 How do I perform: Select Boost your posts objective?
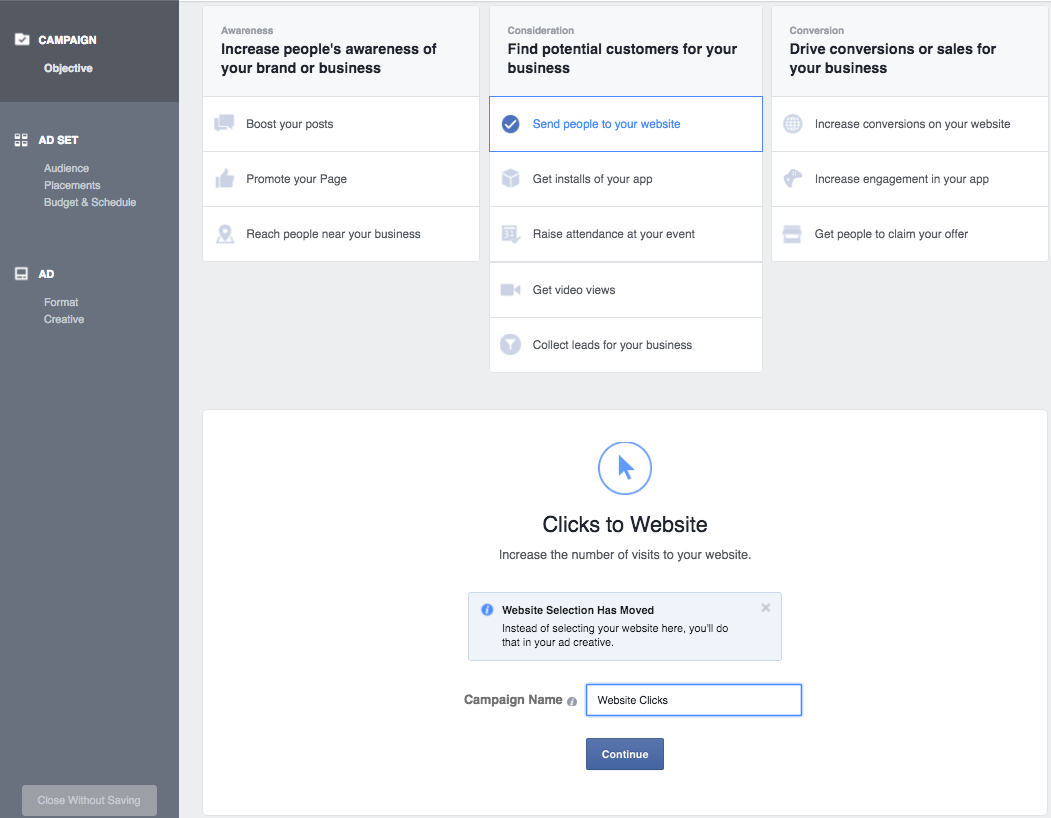[341, 124]
